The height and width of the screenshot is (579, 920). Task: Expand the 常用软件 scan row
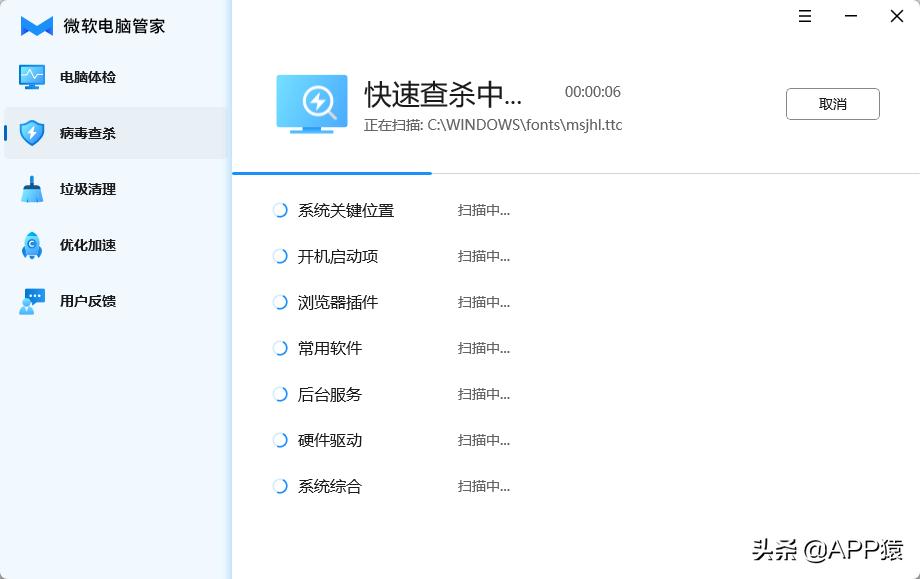331,348
